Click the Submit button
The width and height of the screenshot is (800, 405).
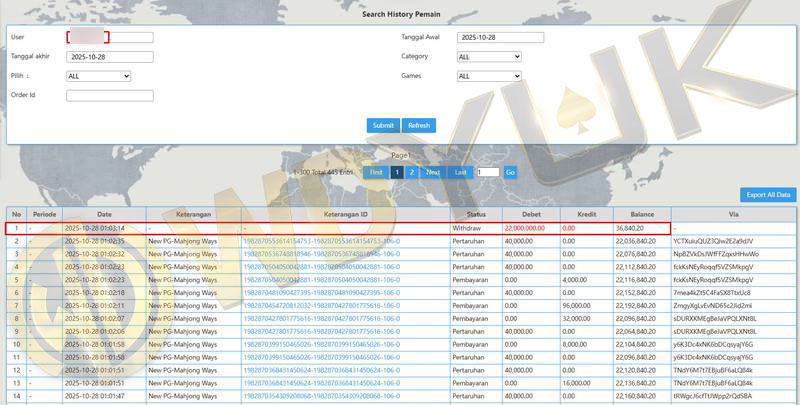click(x=383, y=125)
